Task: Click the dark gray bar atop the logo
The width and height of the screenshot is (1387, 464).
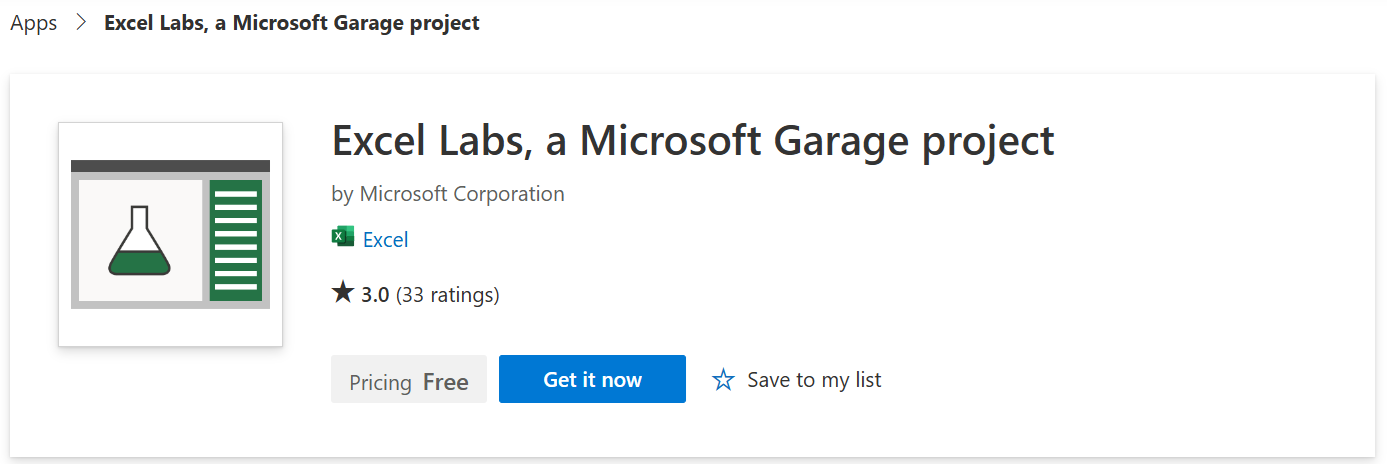Action: click(x=170, y=166)
